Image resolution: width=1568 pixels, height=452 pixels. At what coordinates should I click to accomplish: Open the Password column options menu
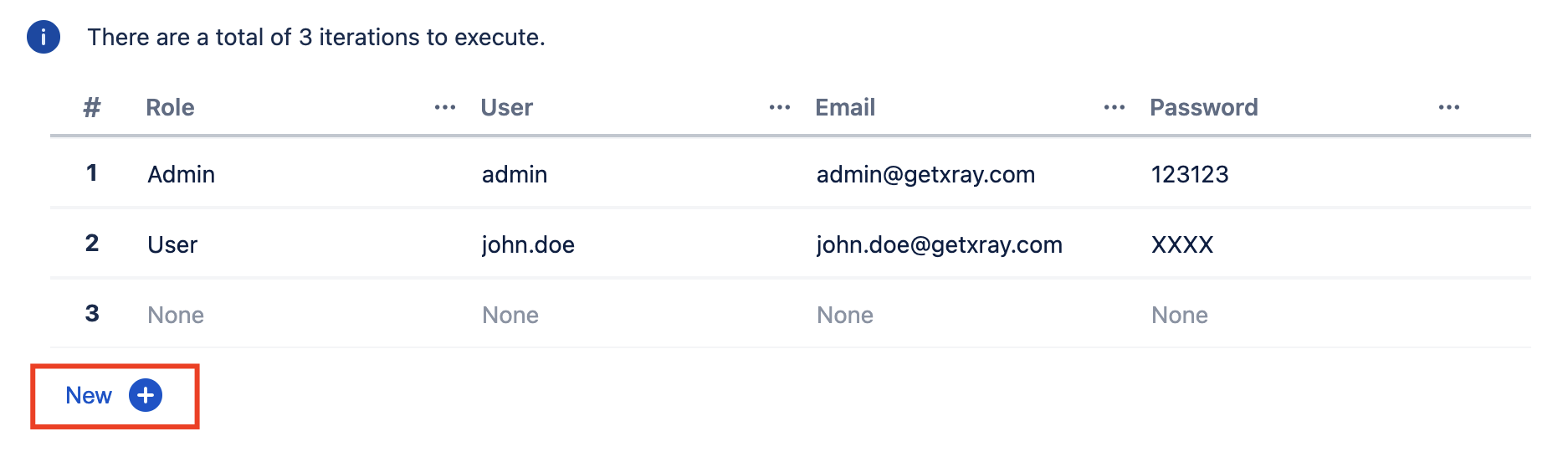(1449, 107)
